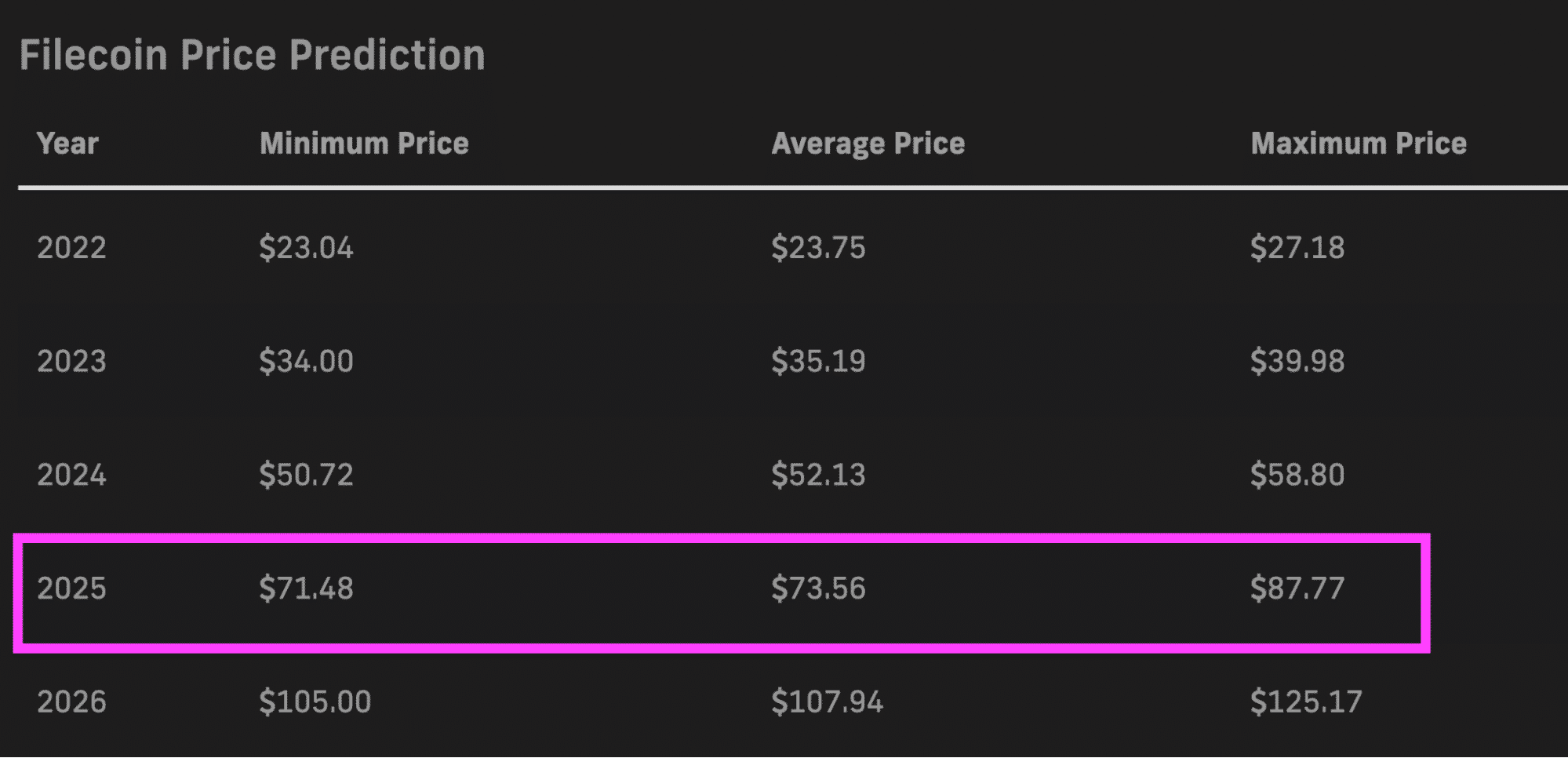Viewport: 1568px width, 758px height.
Task: Click the 2026 year cell
Action: pos(71,702)
